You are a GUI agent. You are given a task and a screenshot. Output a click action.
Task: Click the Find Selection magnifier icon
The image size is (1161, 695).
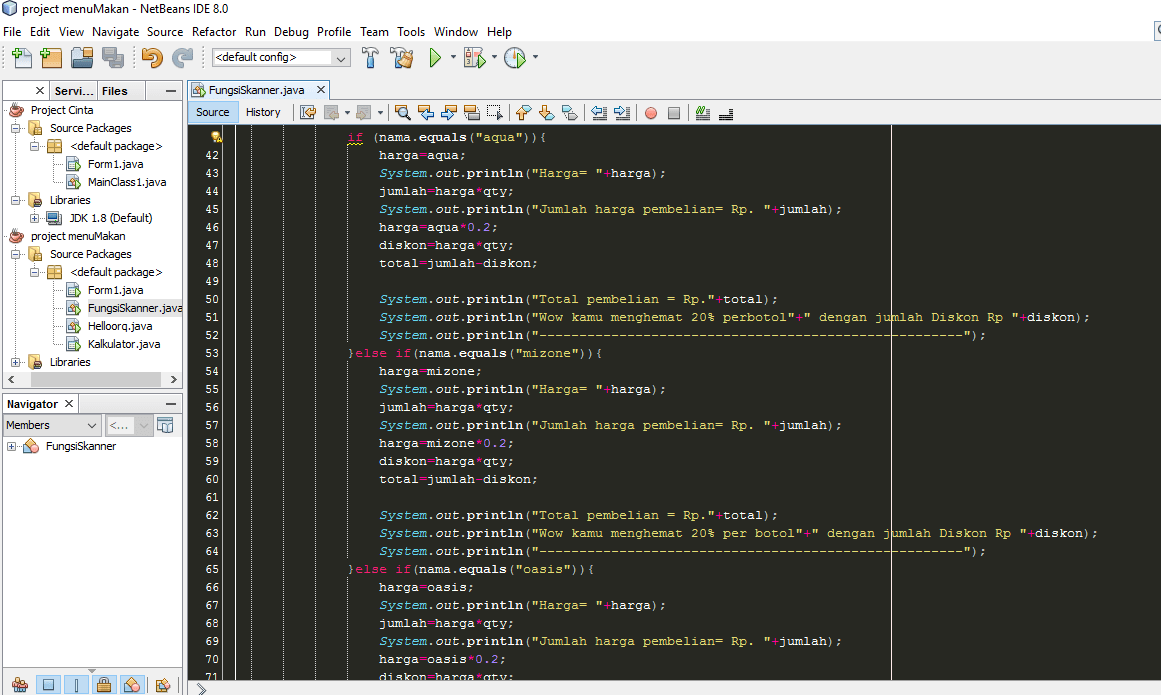[402, 113]
